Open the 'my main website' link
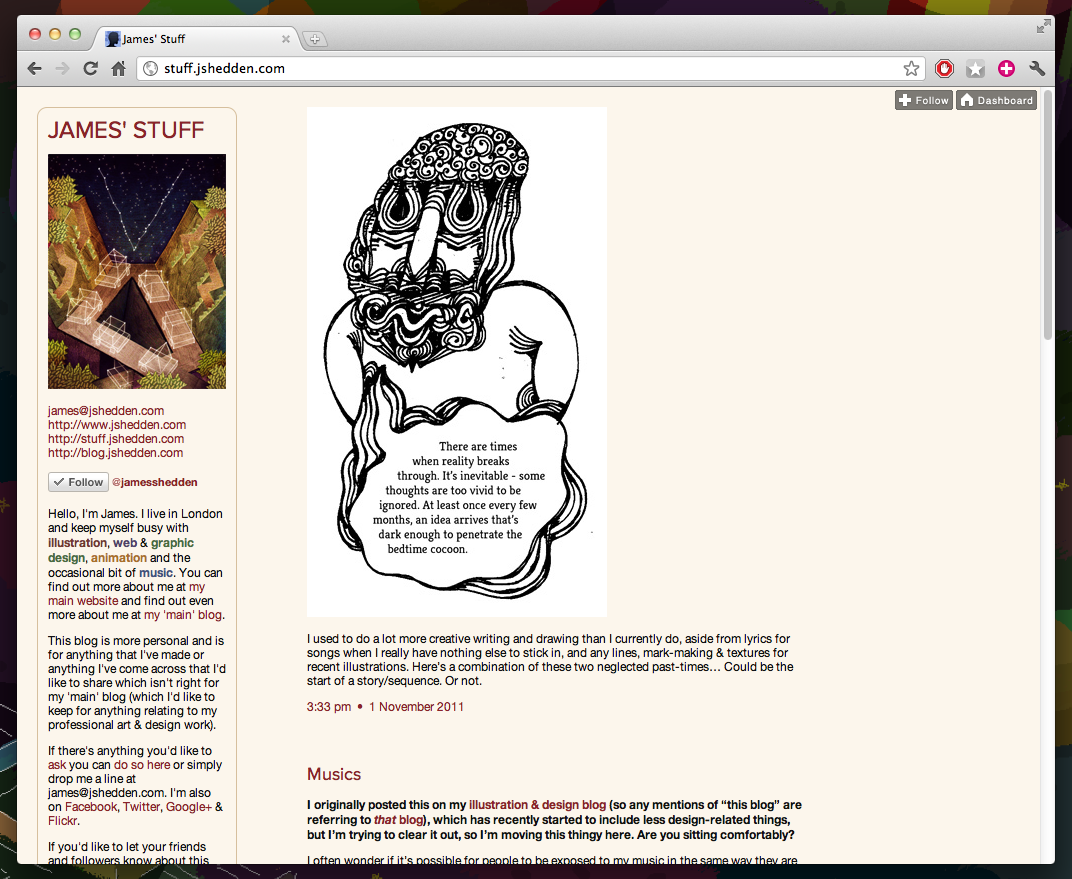 pos(83,601)
